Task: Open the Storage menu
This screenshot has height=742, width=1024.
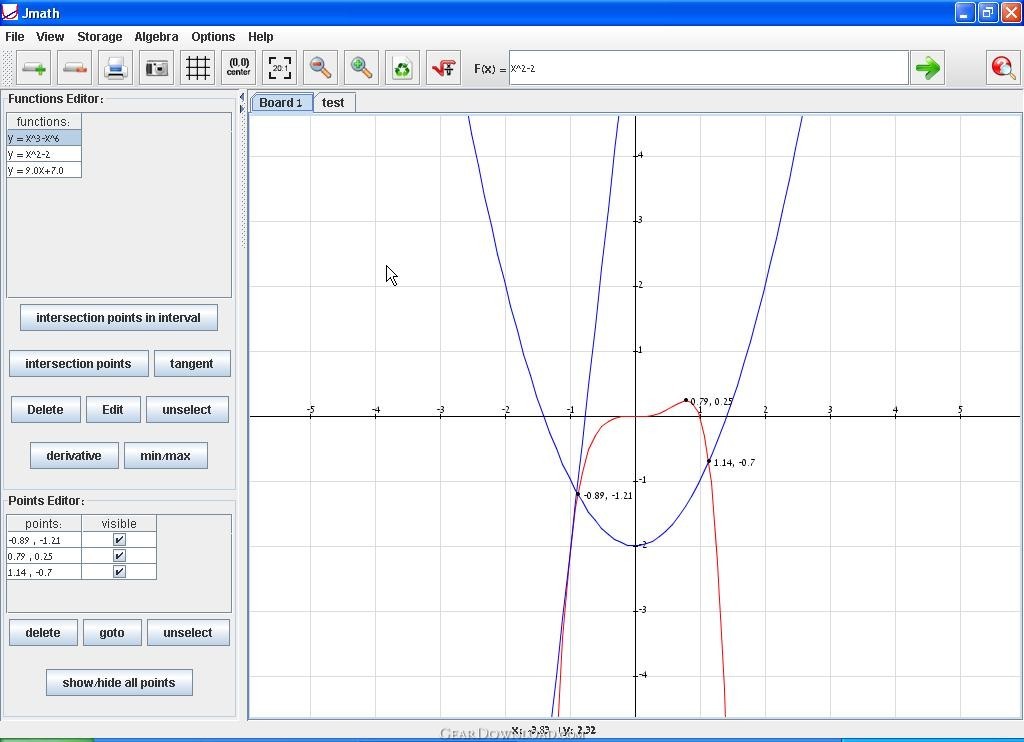Action: click(99, 37)
